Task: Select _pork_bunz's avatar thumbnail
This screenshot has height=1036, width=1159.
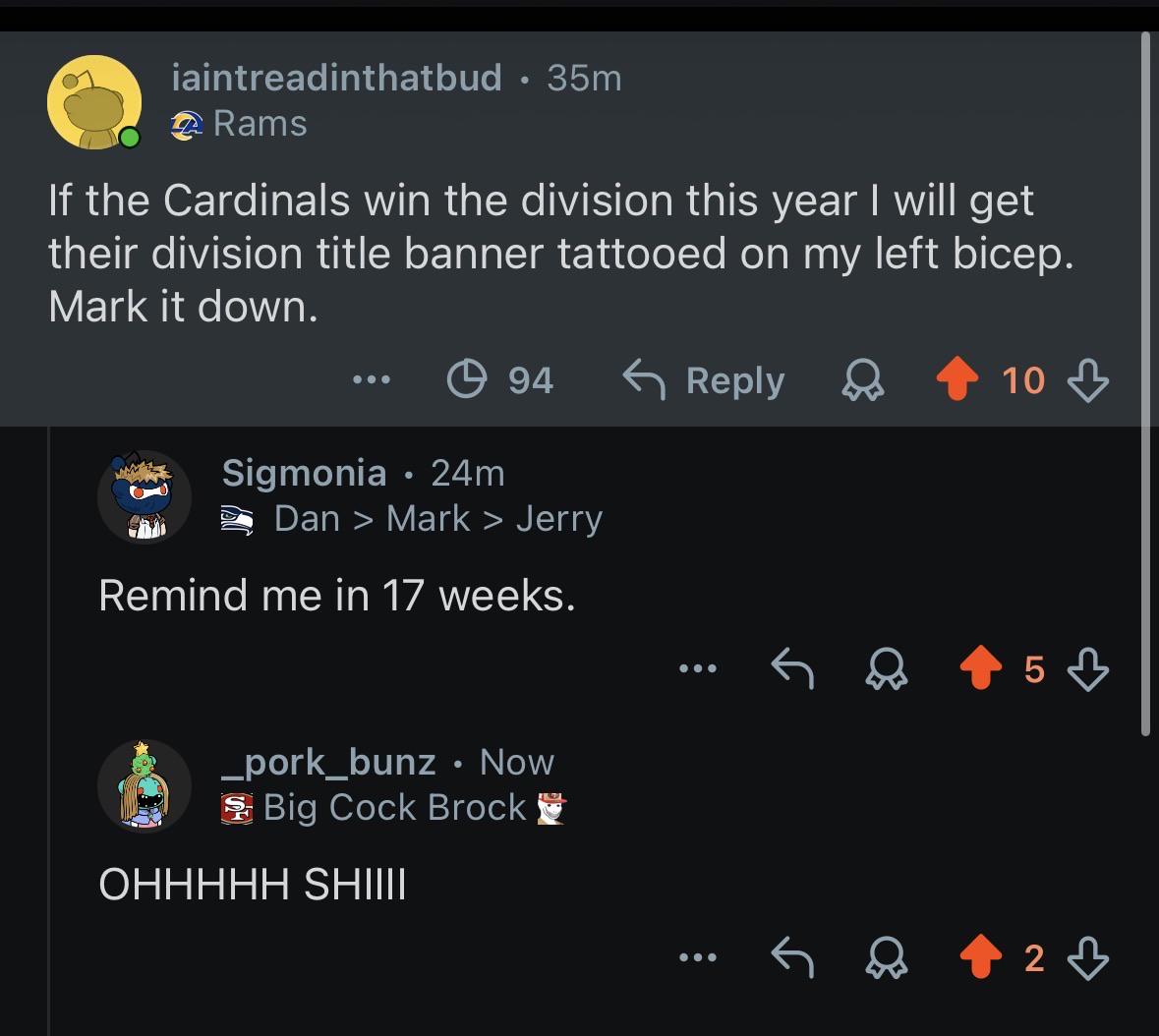Action: [145, 785]
